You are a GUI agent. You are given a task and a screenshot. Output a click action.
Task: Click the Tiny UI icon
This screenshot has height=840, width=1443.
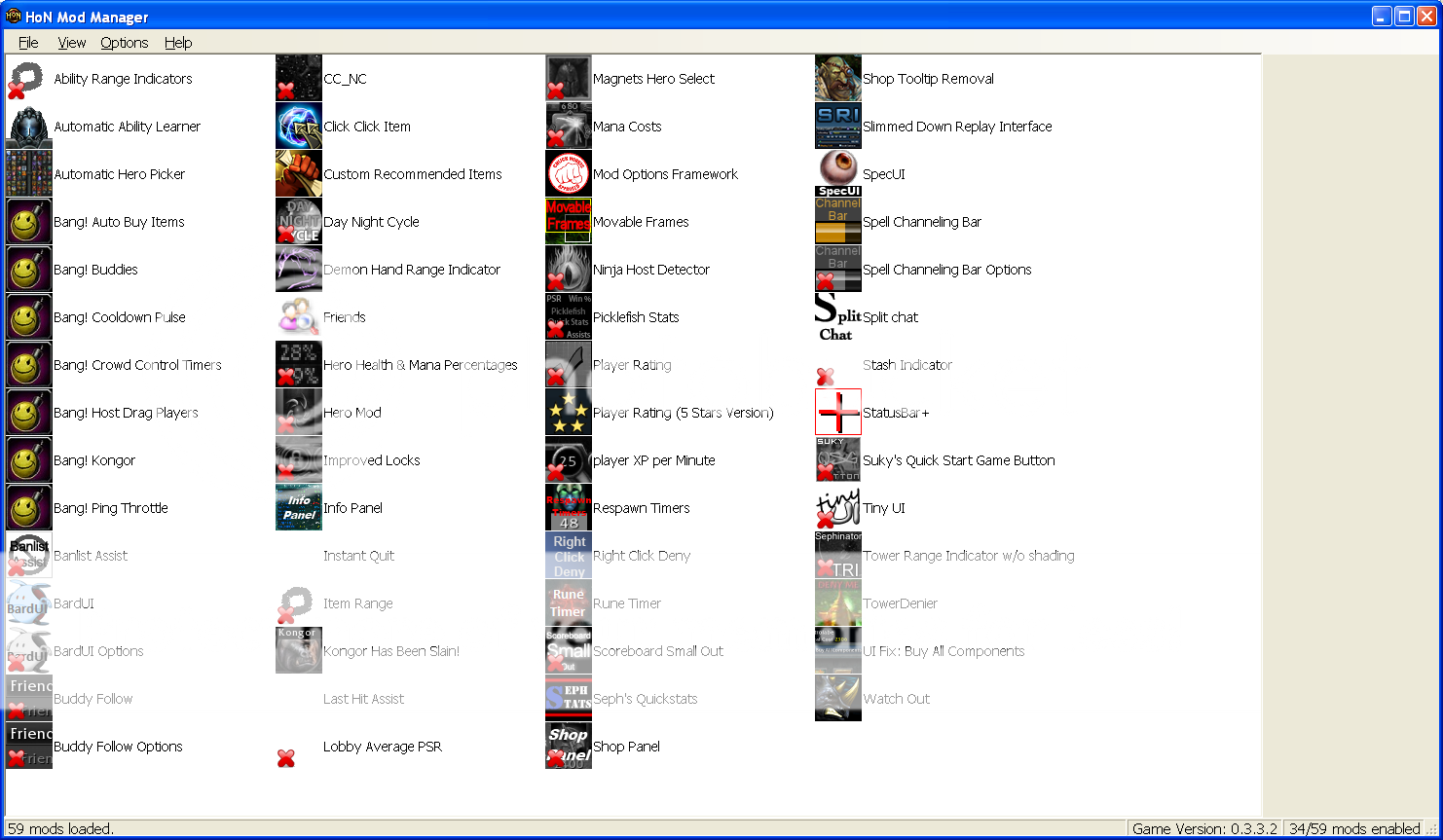tap(838, 508)
